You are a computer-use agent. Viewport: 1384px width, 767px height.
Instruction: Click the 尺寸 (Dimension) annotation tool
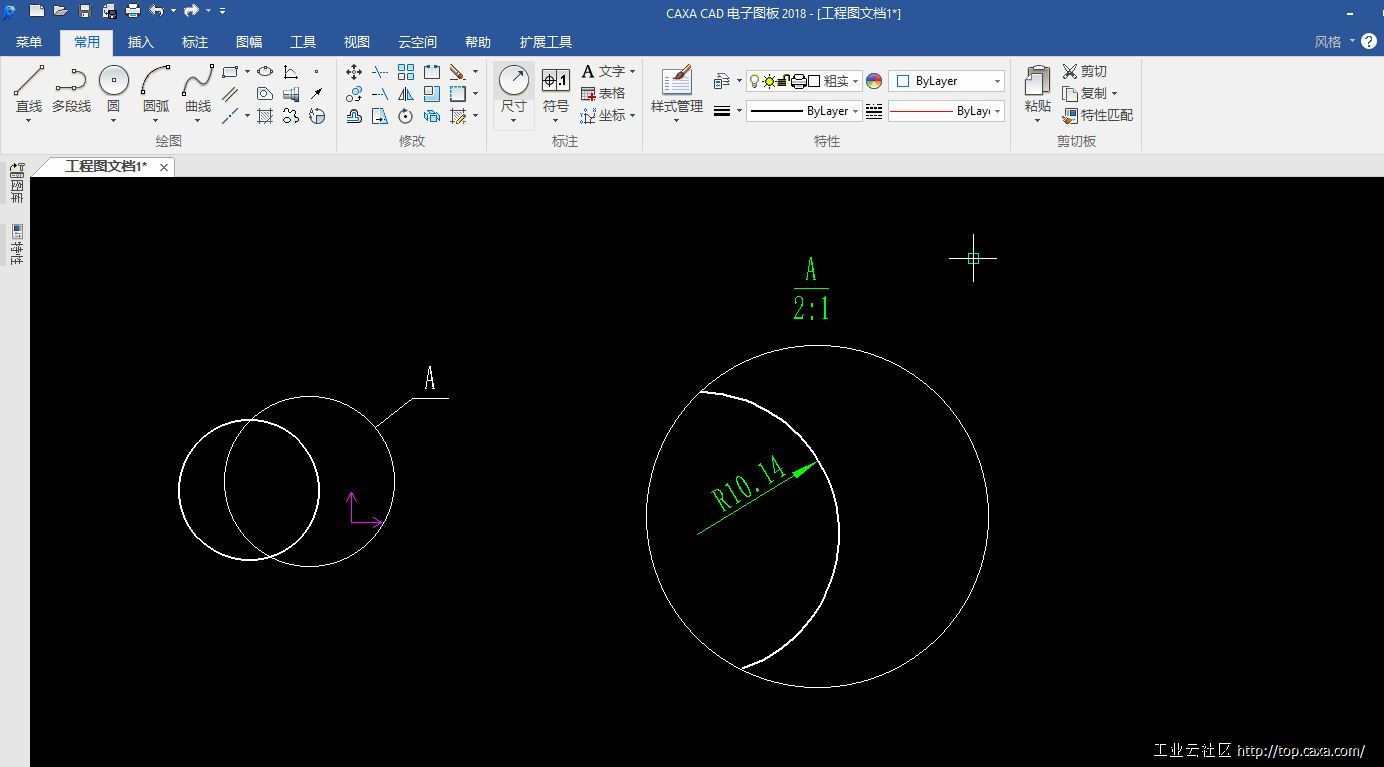[x=514, y=82]
